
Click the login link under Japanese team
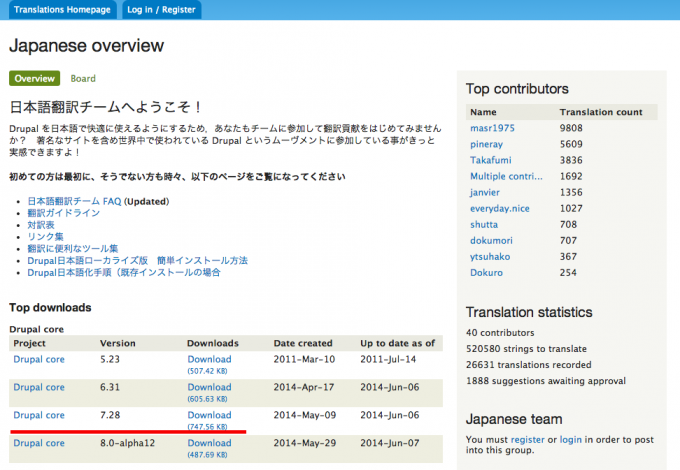click(x=571, y=439)
